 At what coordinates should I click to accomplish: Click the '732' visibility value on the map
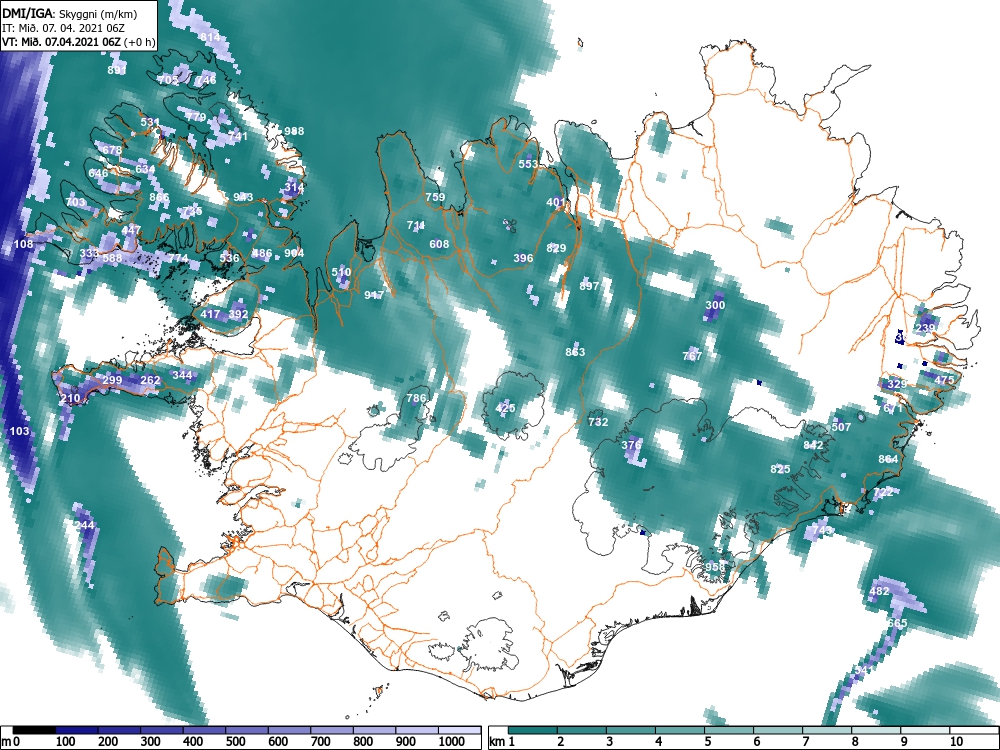[x=598, y=422]
